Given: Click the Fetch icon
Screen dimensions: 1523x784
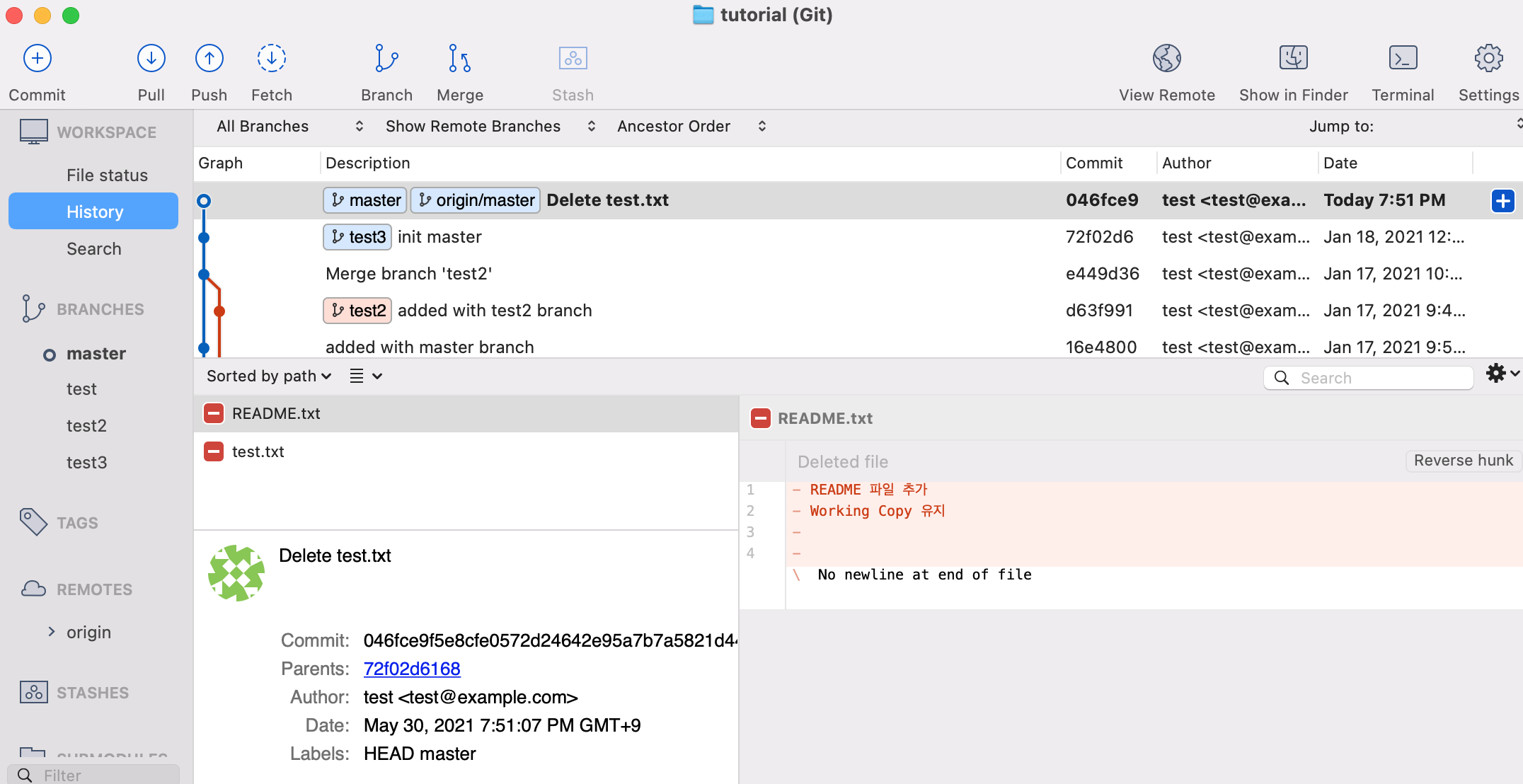Looking at the screenshot, I should click(x=271, y=59).
